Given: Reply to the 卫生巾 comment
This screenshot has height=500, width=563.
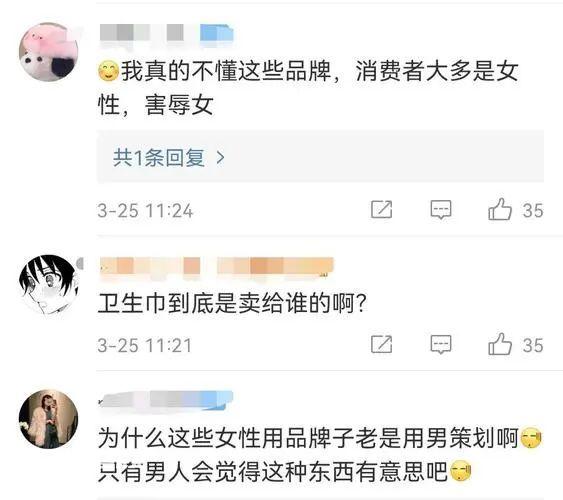Looking at the screenshot, I should tap(441, 345).
